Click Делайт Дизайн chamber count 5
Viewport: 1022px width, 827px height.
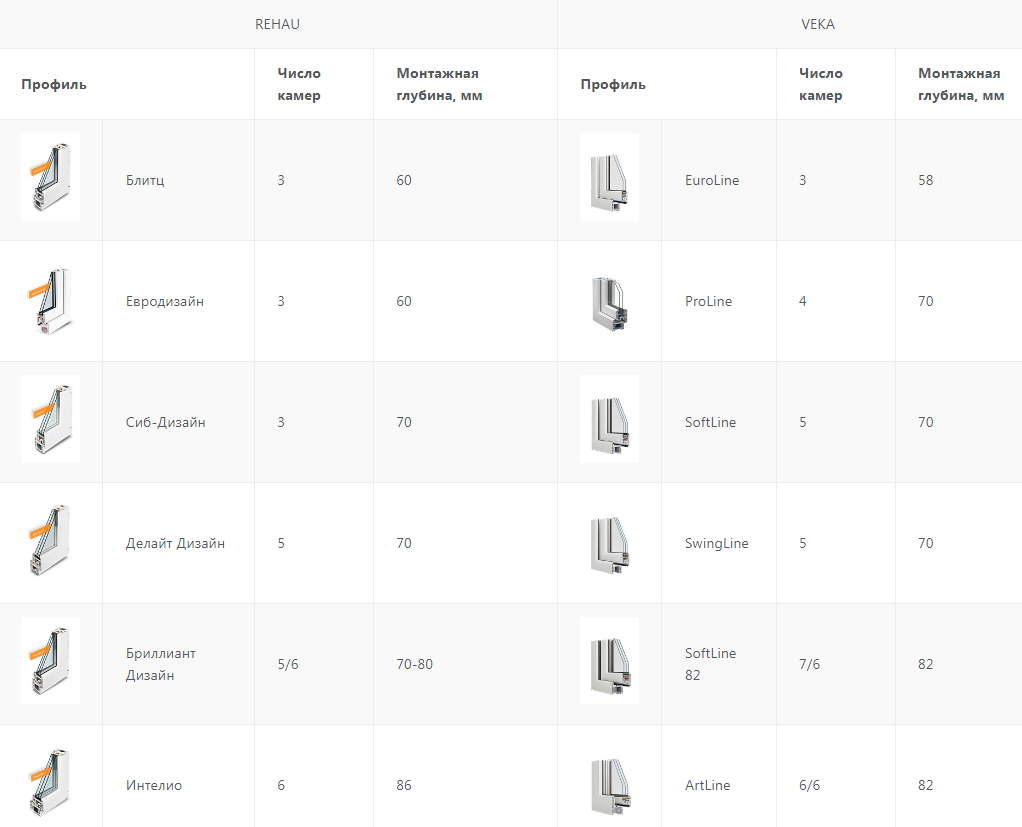pyautogui.click(x=281, y=543)
